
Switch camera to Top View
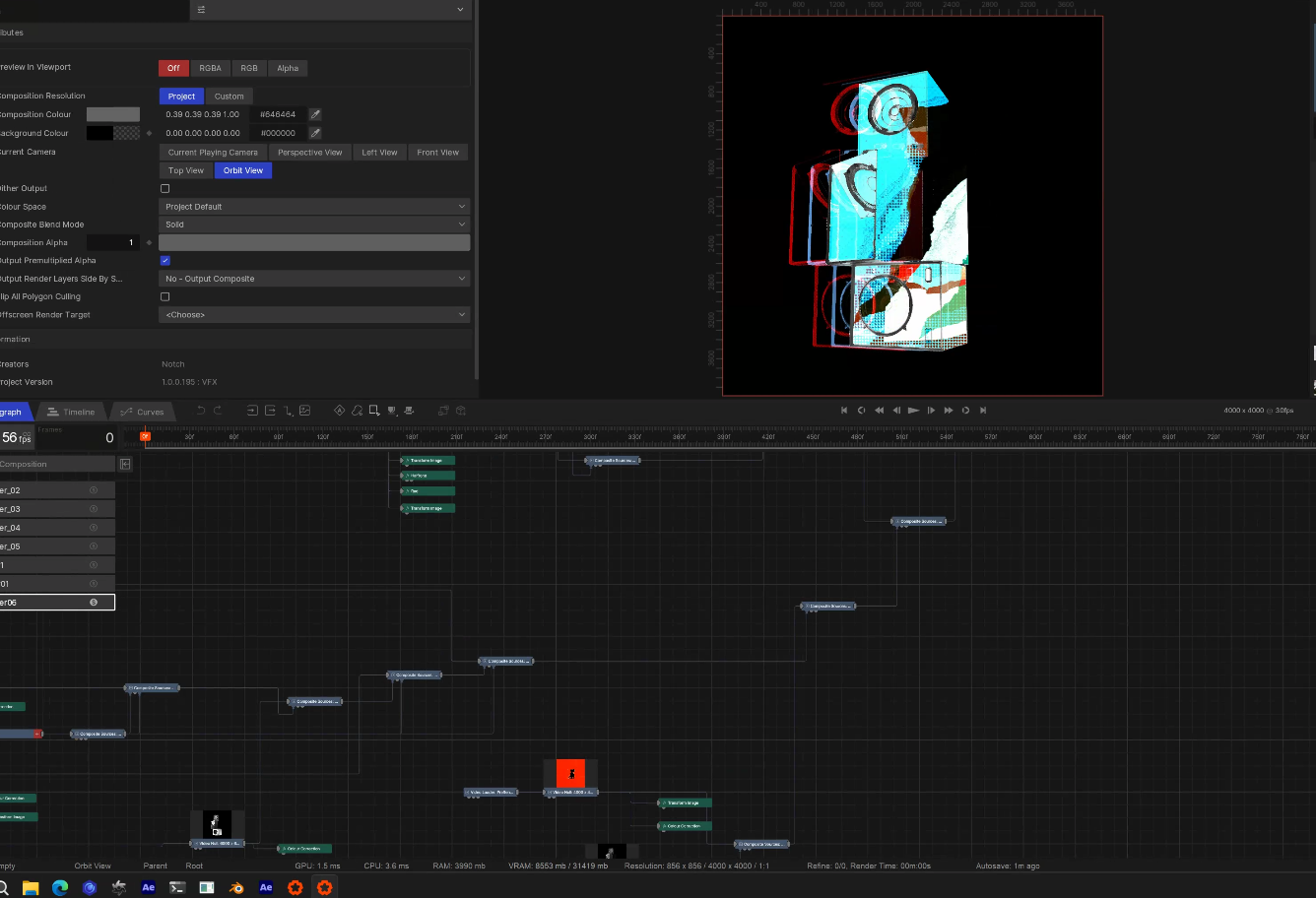pos(186,170)
